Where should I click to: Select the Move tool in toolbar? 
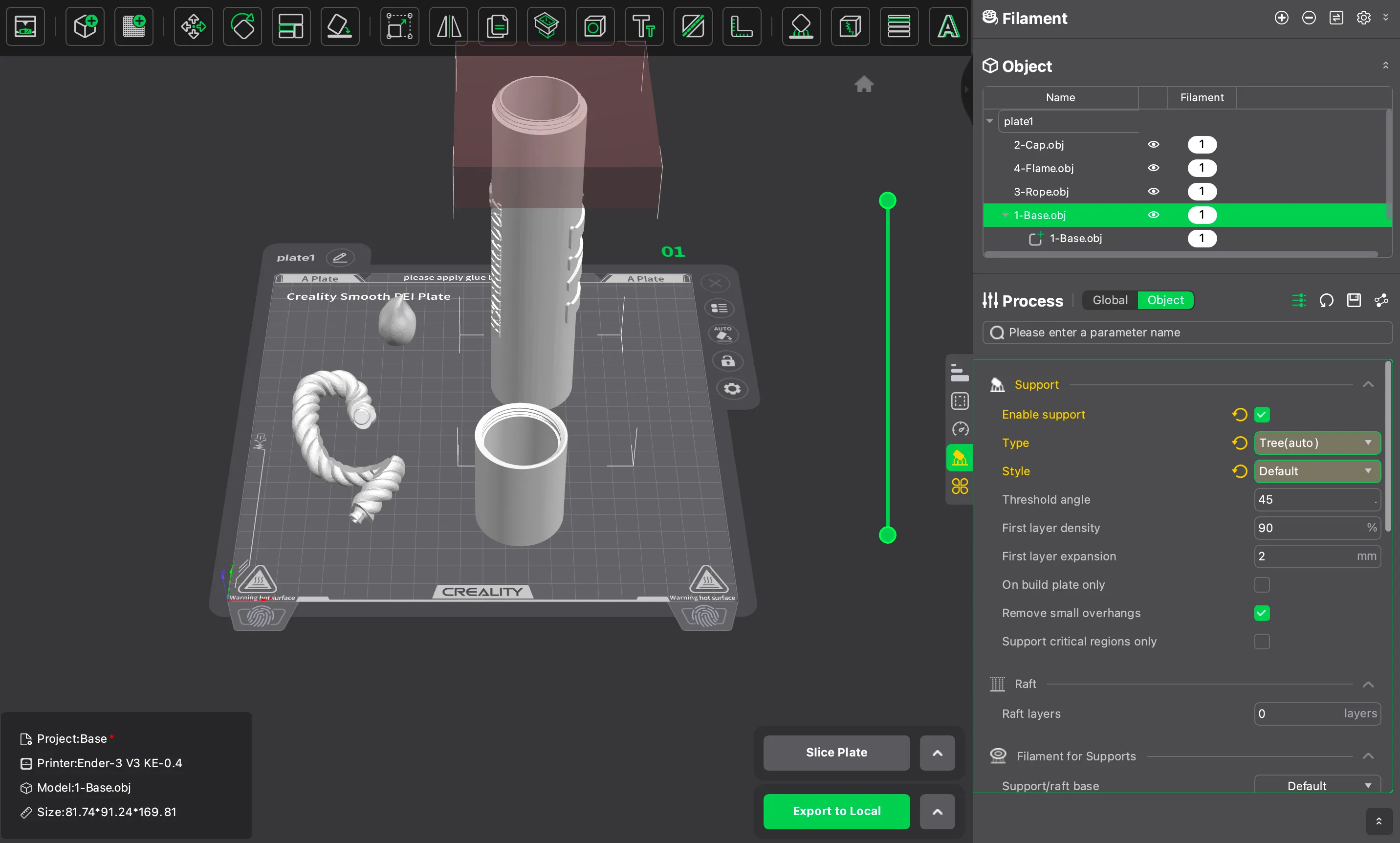[193, 26]
